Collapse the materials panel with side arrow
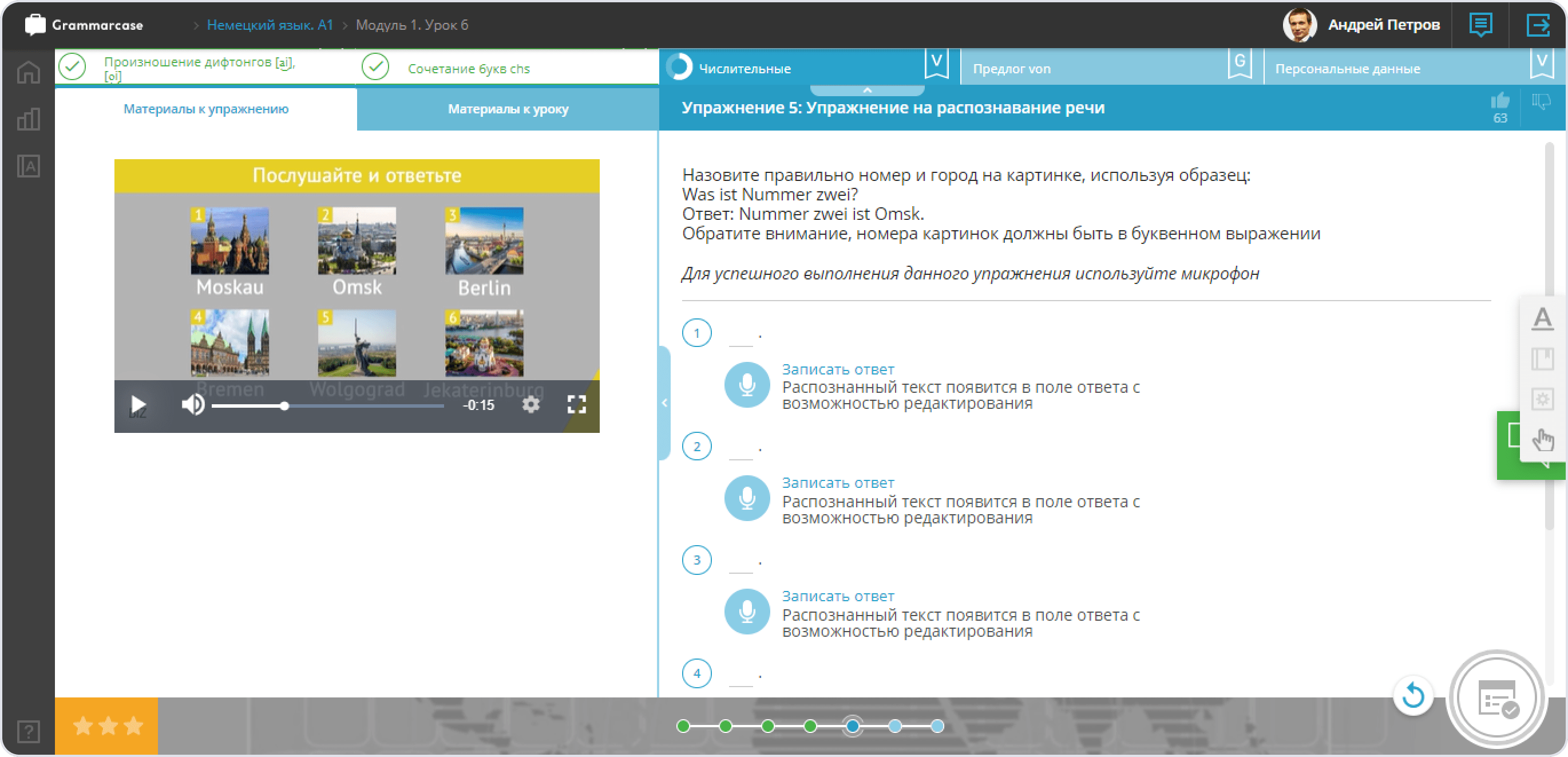 (x=664, y=403)
